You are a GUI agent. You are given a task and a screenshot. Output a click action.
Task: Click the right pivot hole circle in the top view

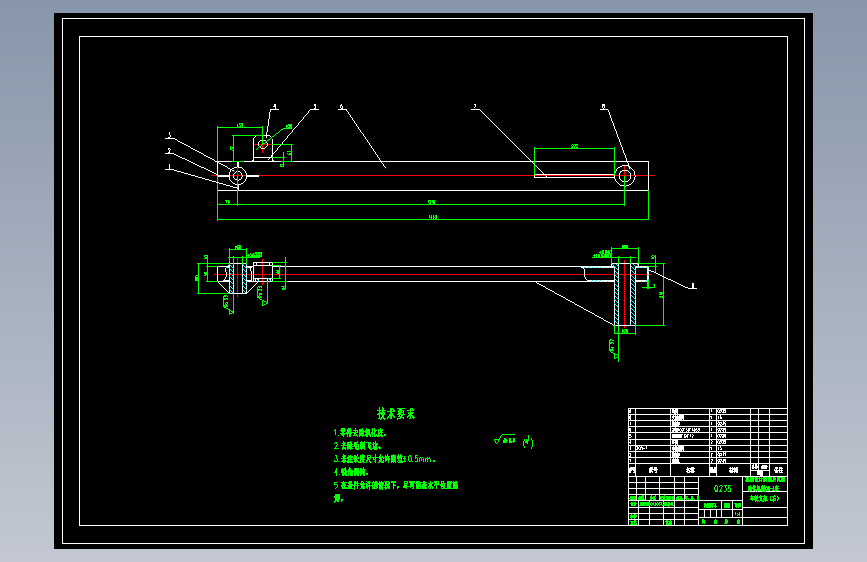(625, 176)
